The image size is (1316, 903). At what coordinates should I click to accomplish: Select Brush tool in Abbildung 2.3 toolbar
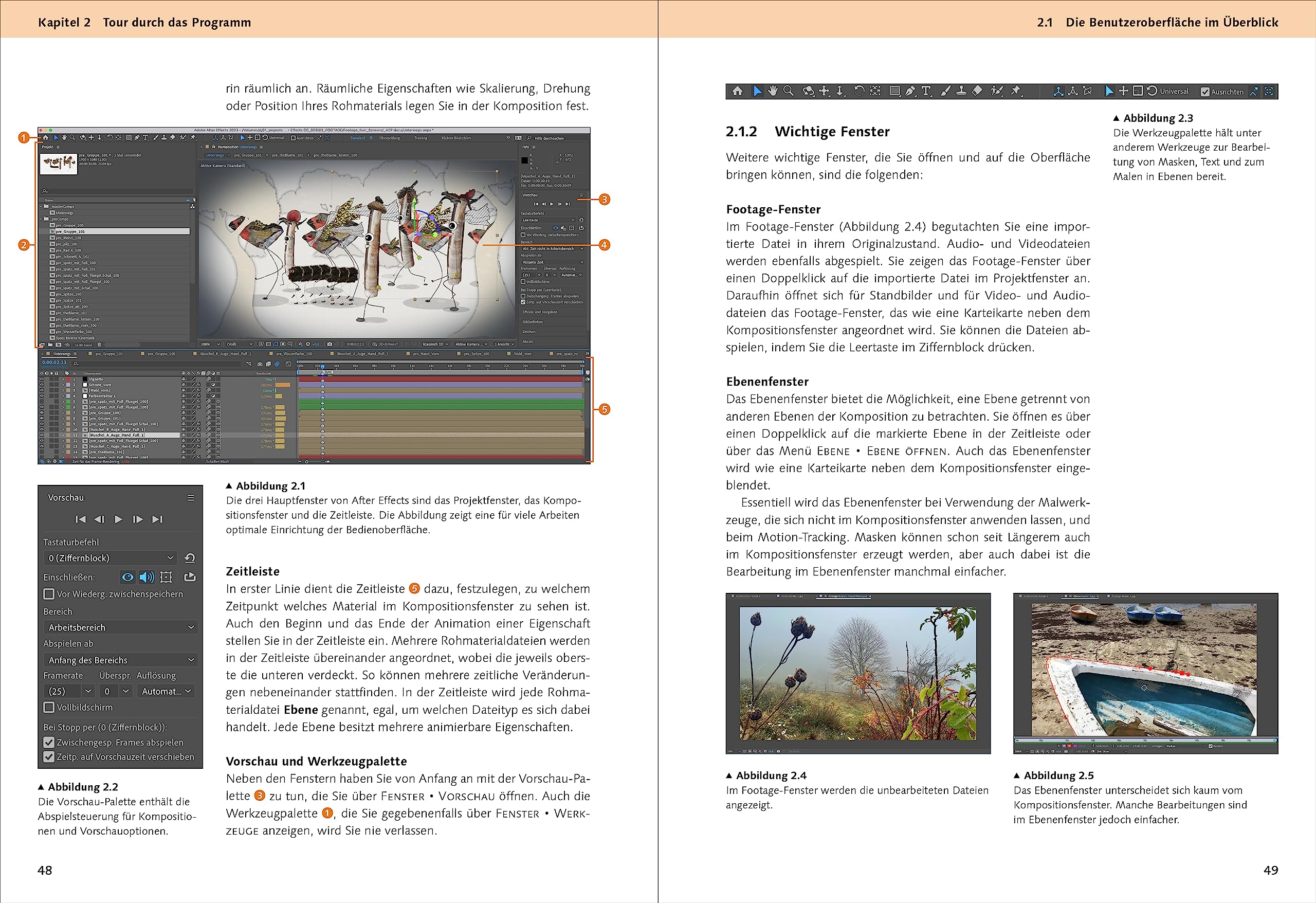(x=946, y=91)
